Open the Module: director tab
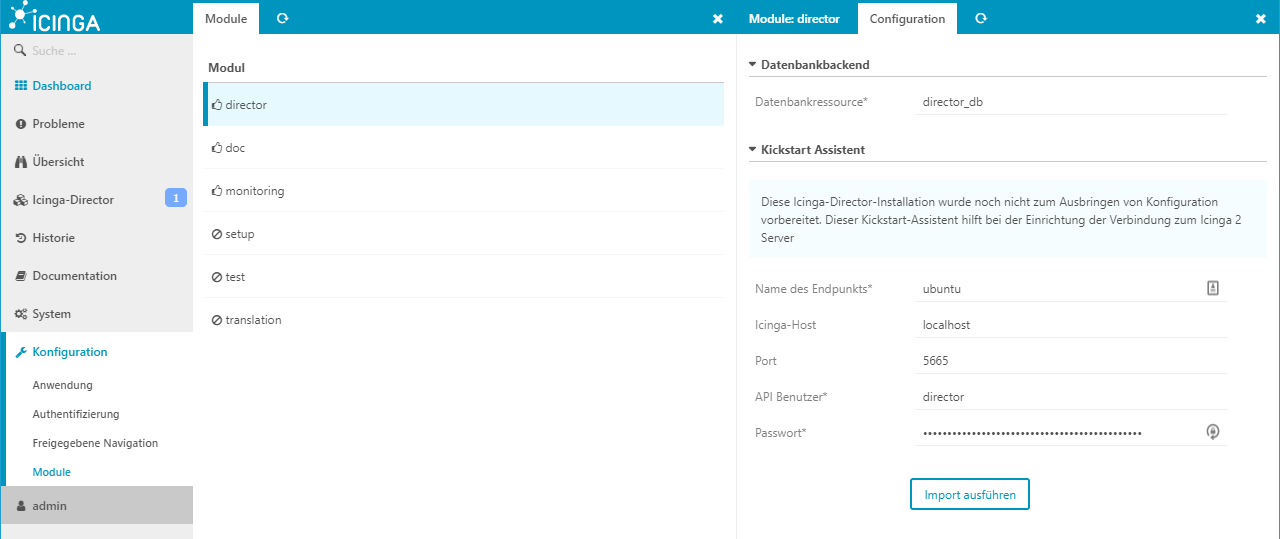The height and width of the screenshot is (539, 1280). click(793, 18)
